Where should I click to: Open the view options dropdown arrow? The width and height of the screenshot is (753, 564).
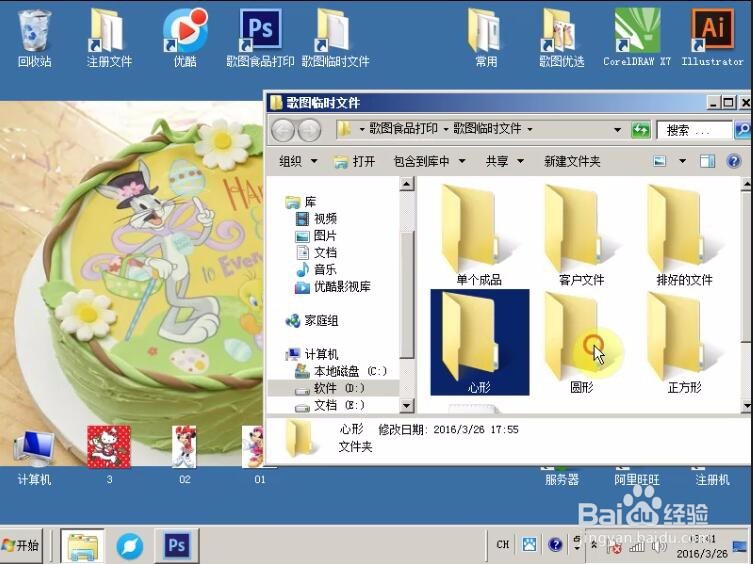click(682, 161)
